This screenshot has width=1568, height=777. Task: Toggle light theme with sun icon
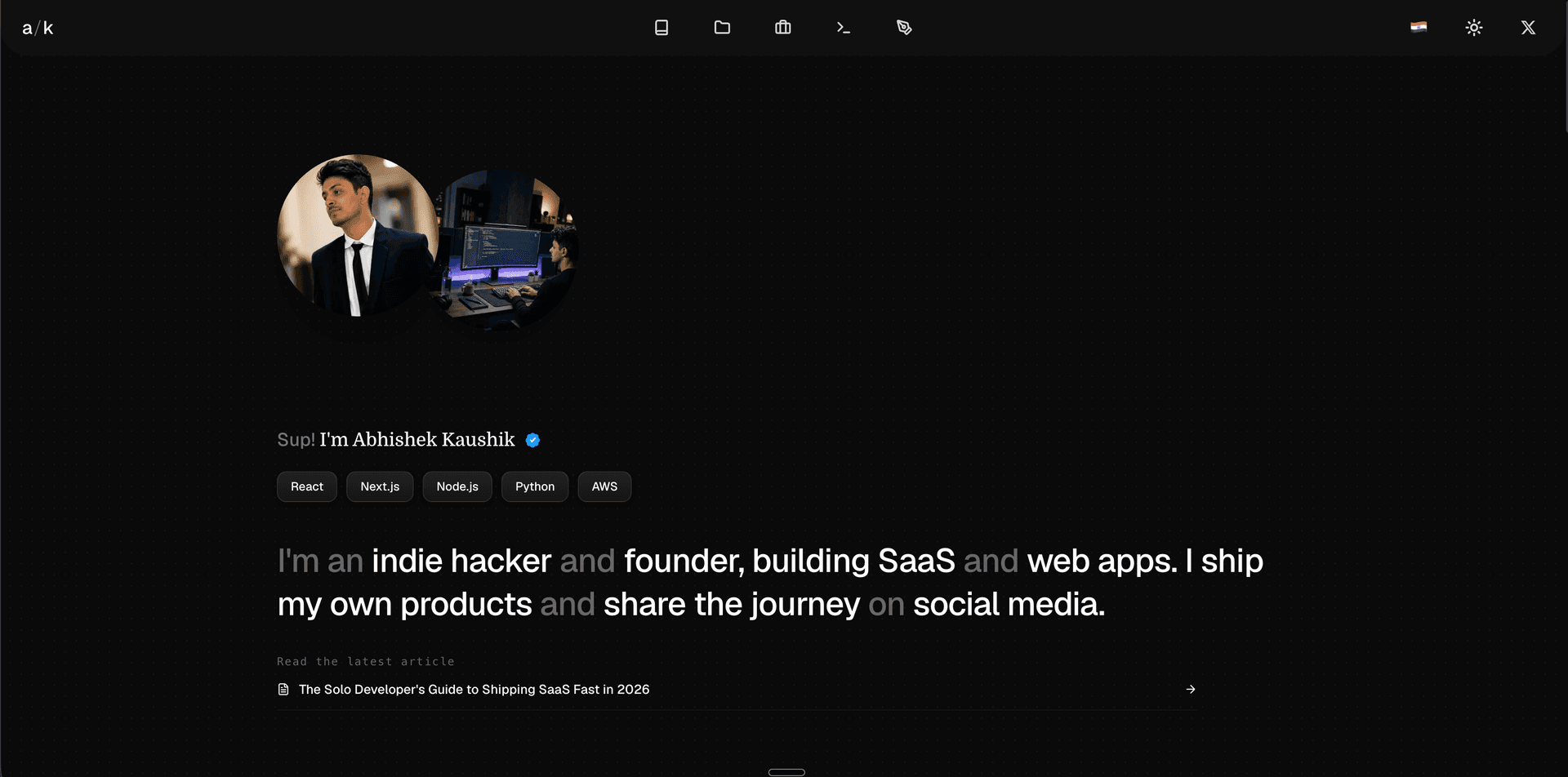(1474, 28)
